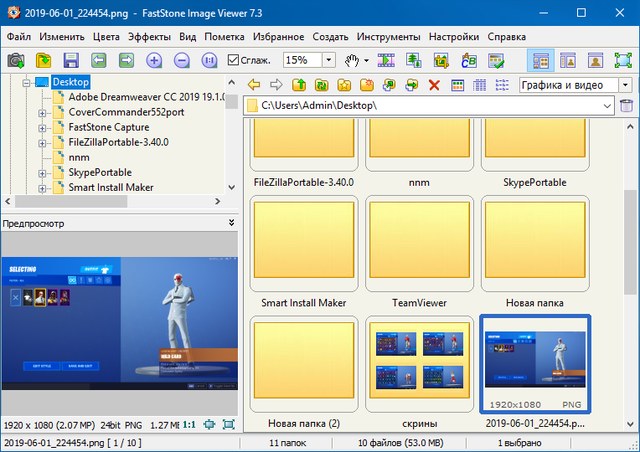Toggle the Сглаж. smoothing checkbox
Viewport: 640px width, 452px height.
(234, 60)
